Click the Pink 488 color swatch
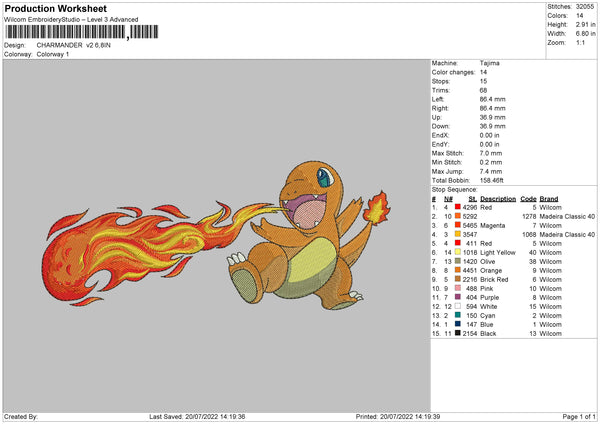 click(x=458, y=288)
